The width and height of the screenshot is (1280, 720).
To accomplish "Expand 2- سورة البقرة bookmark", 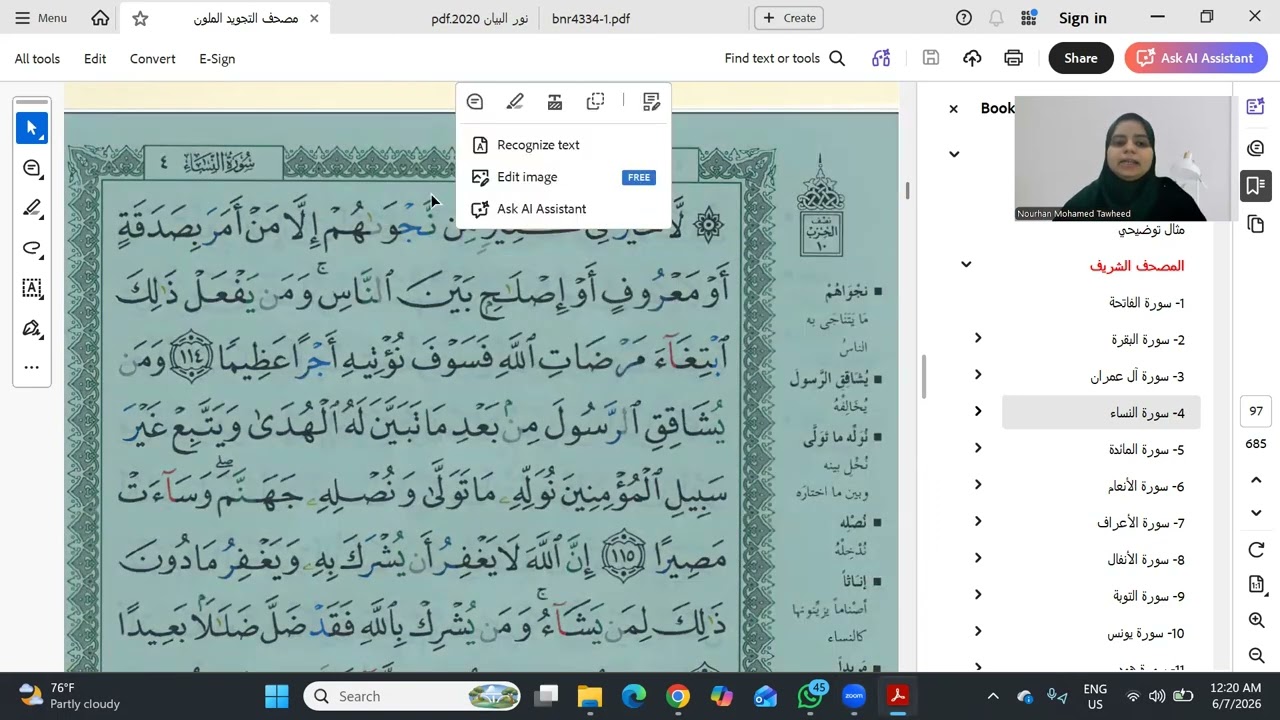I will click(978, 338).
